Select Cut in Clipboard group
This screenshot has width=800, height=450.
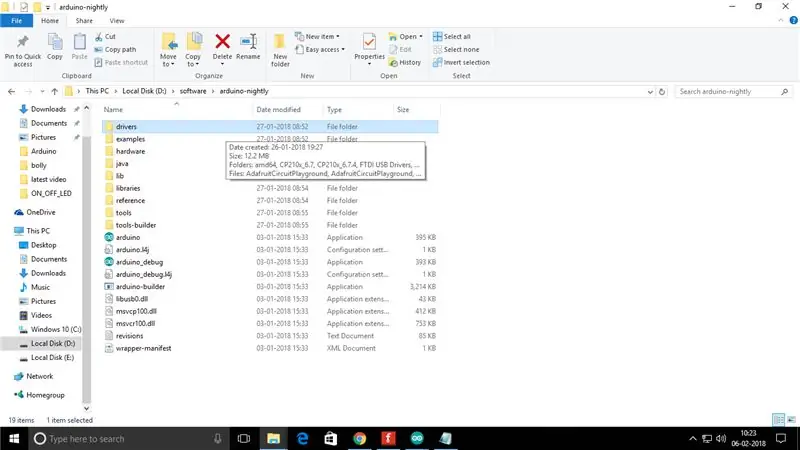tap(105, 37)
